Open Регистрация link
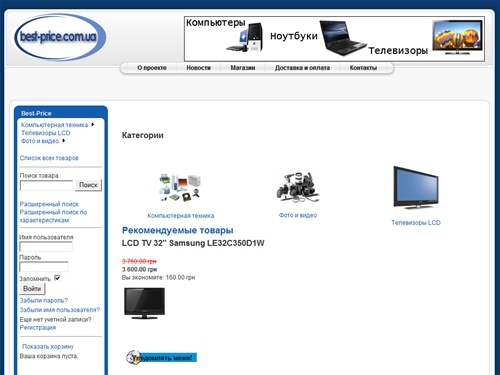 pyautogui.click(x=38, y=328)
